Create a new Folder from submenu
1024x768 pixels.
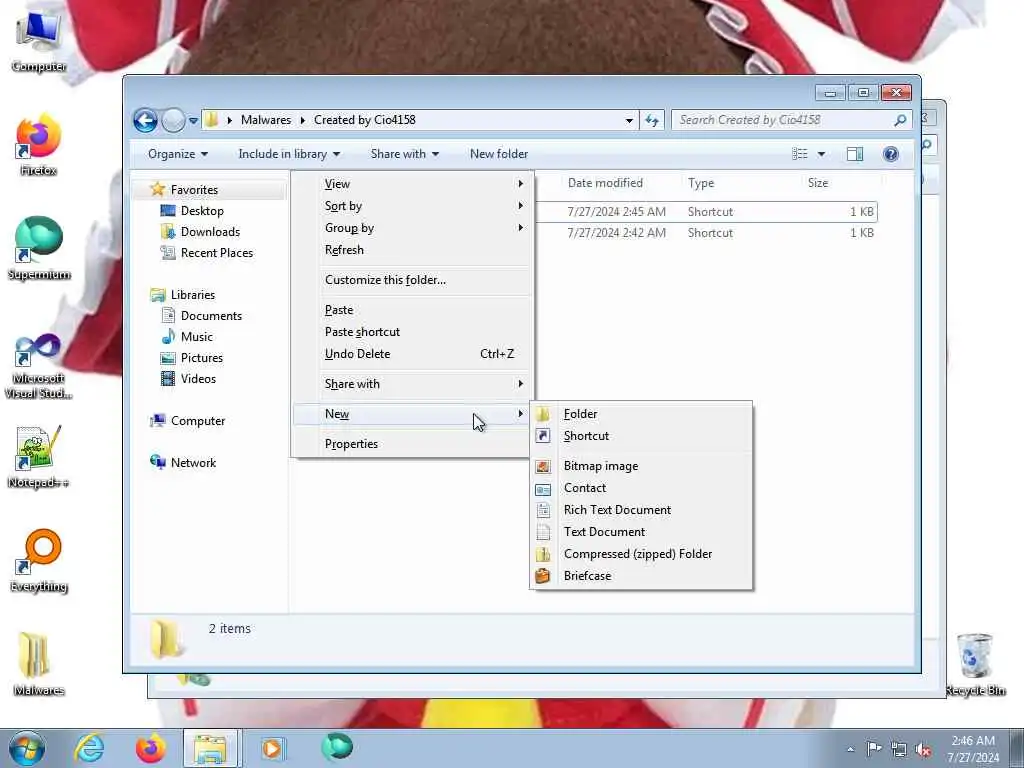(x=641, y=414)
